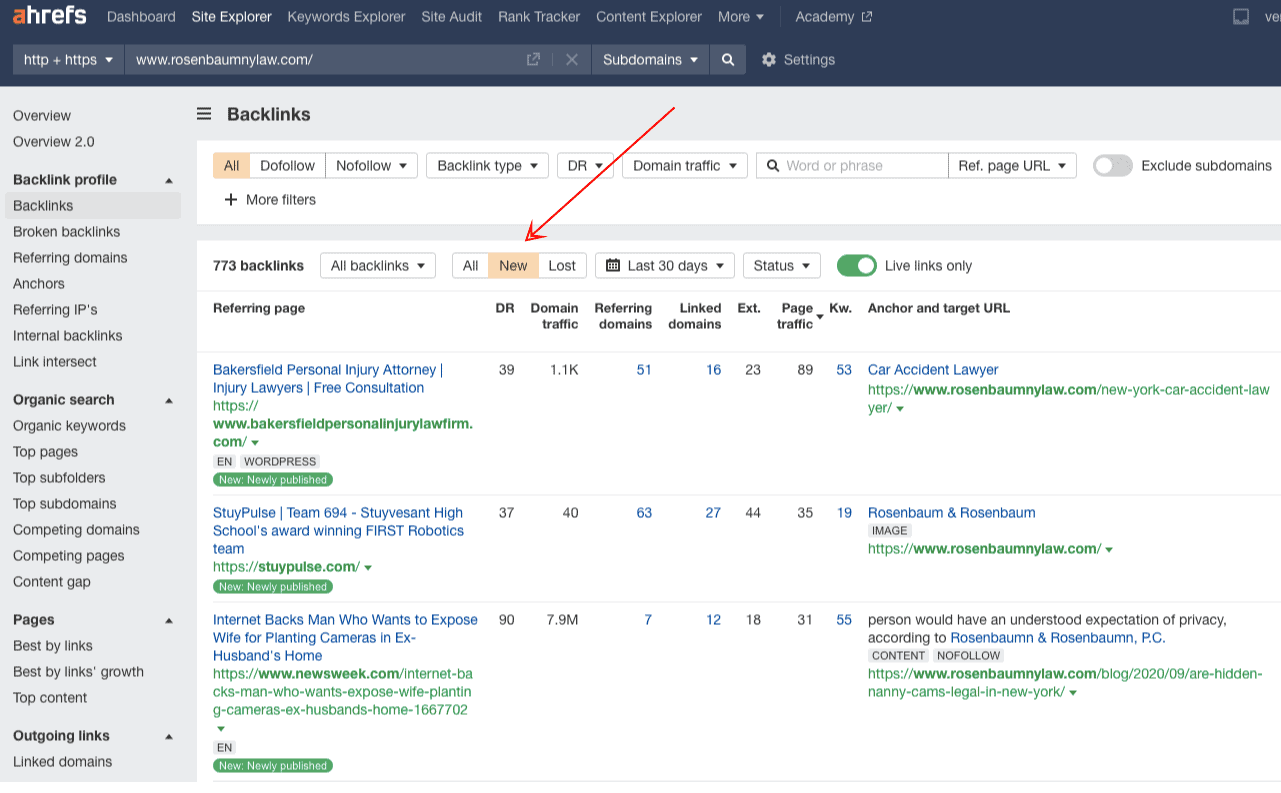1281x793 pixels.
Task: Select the All segment next to New
Action: click(x=471, y=266)
